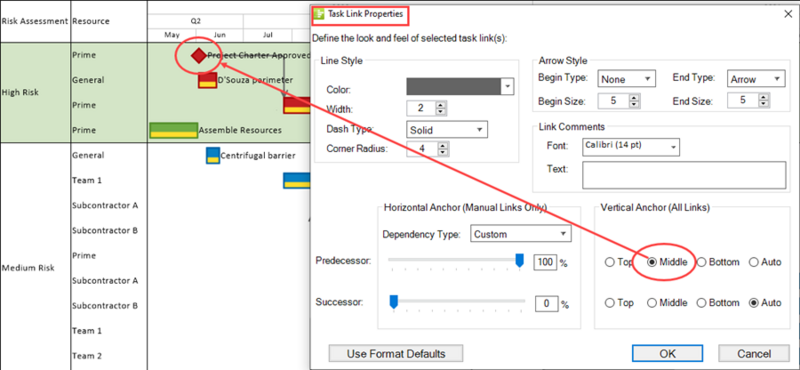Screen dimensions: 800x370
Task: Click the Predecessor slider handle
Action: coord(519,260)
